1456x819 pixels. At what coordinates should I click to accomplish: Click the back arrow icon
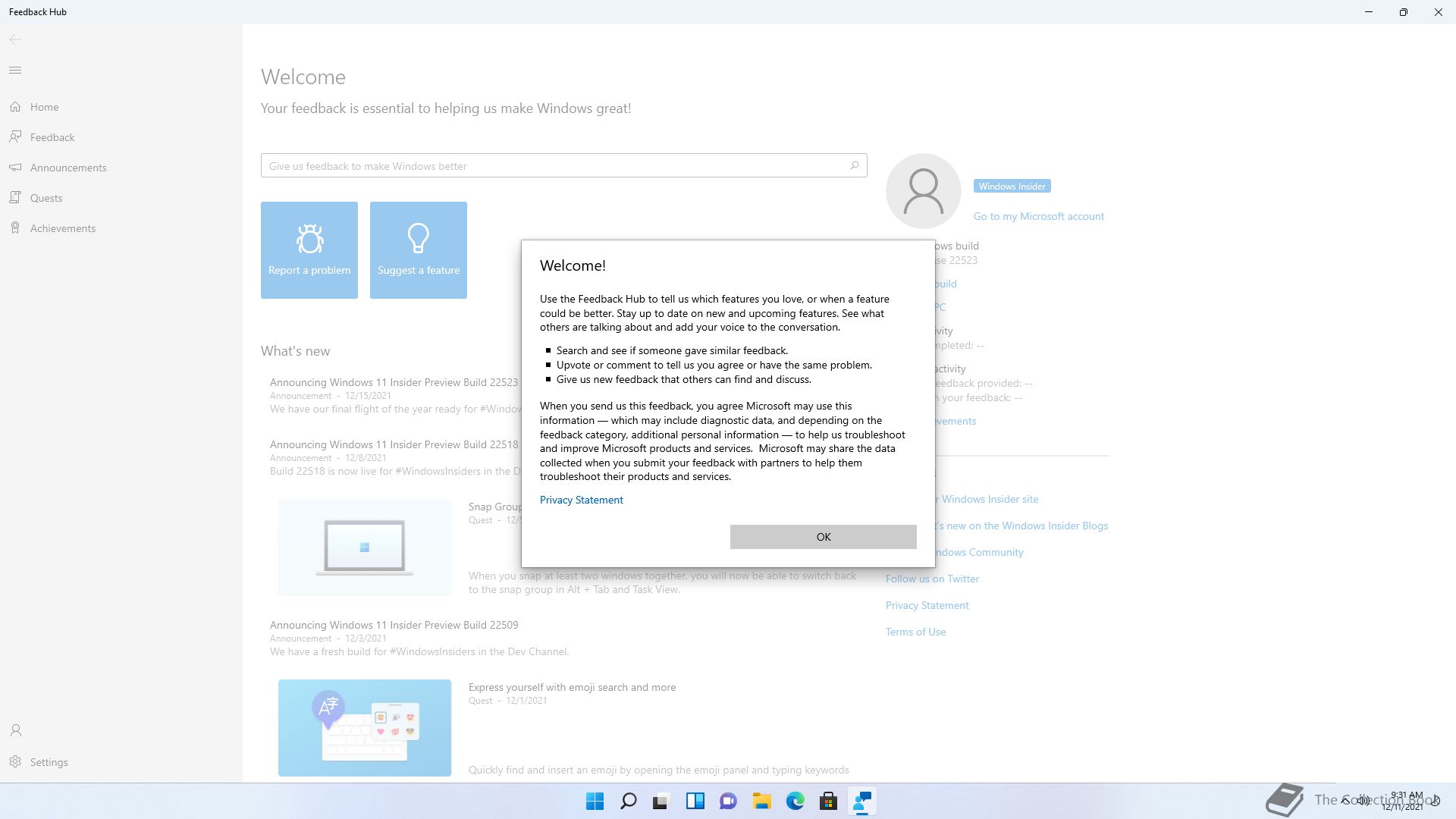point(15,39)
